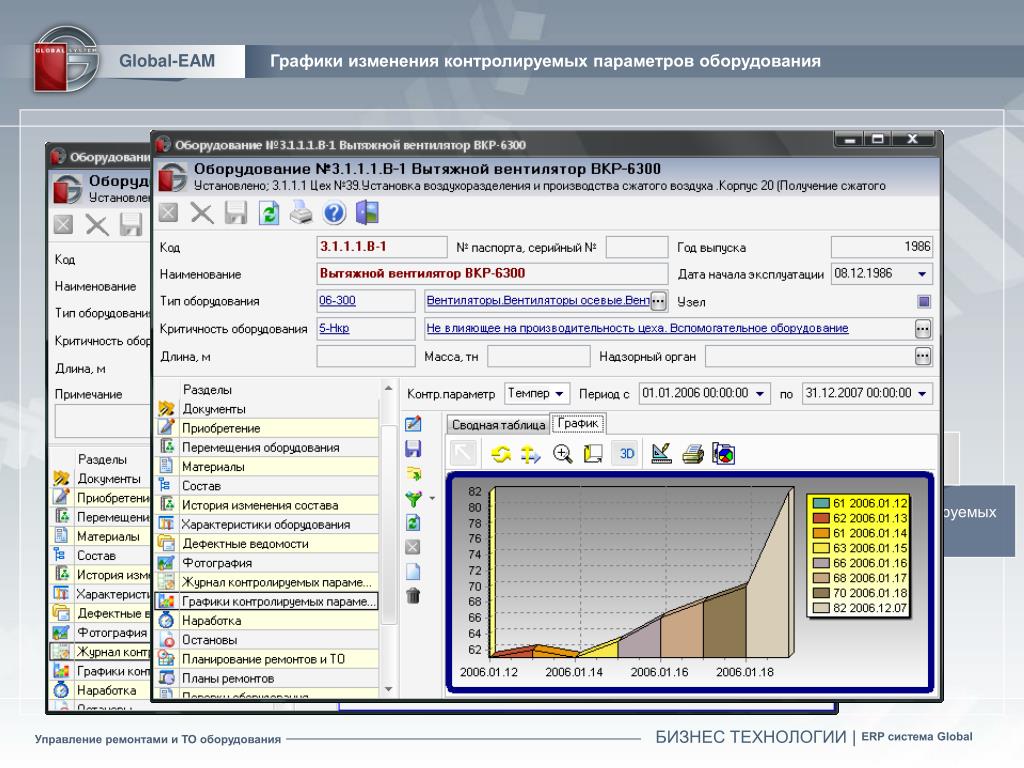Click the ellipsis button of the equipment type field
The height and width of the screenshot is (768, 1024).
[x=658, y=302]
